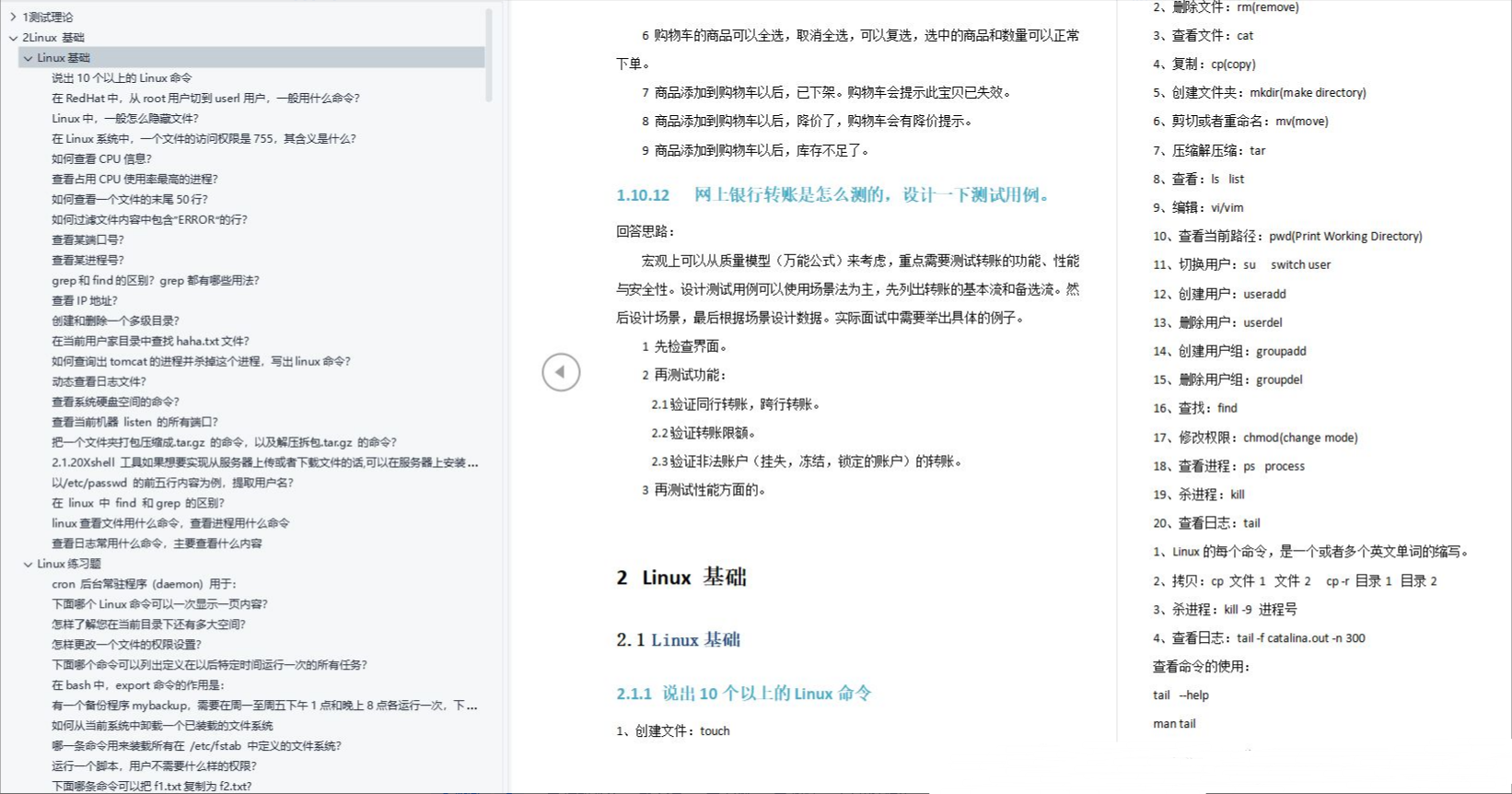1512x794 pixels.
Task: Open bookmark 创建和删除一个多级目录?
Action: point(116,321)
